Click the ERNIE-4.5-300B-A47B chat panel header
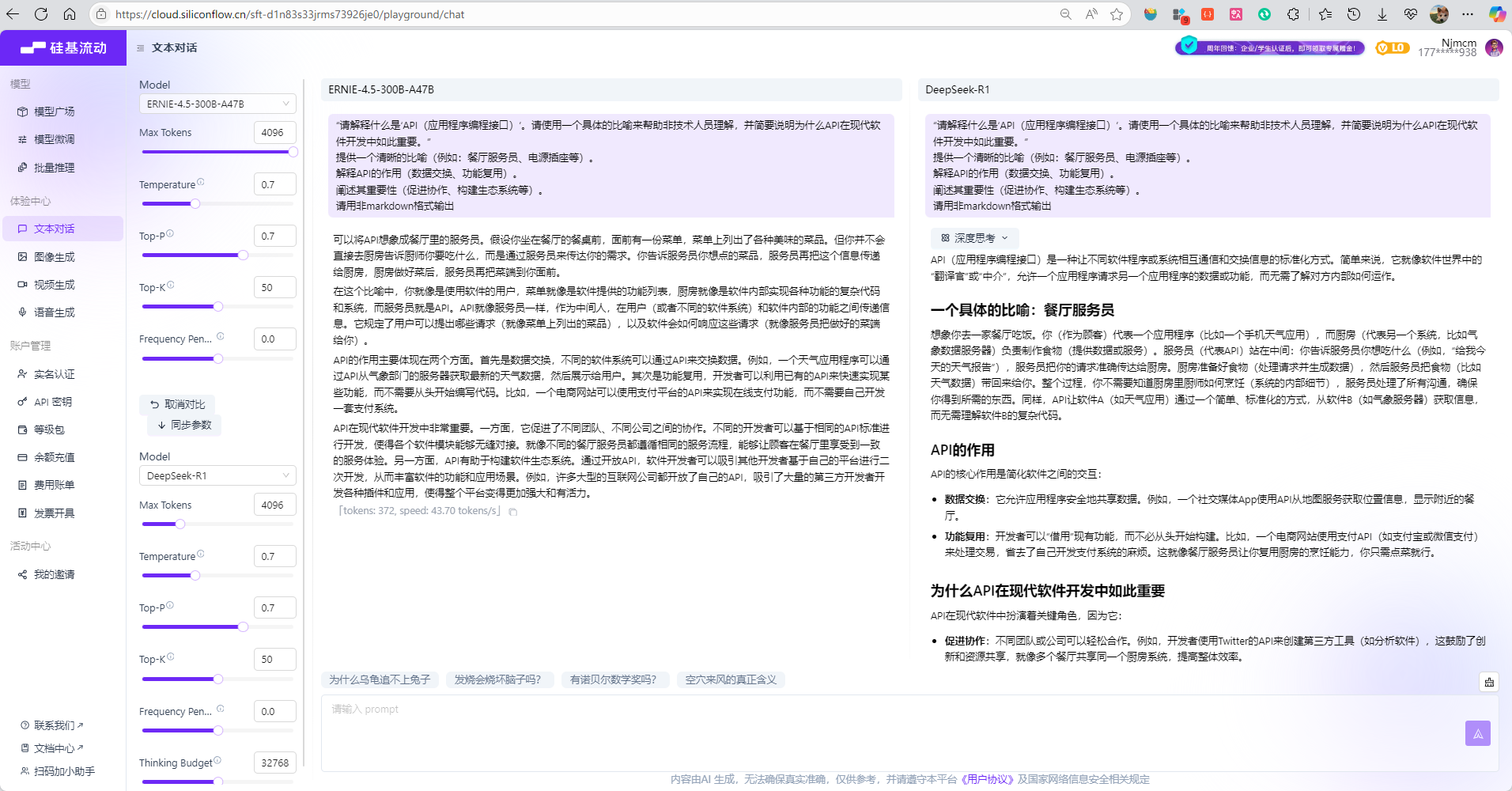Viewport: 1512px width, 791px height. (x=611, y=89)
